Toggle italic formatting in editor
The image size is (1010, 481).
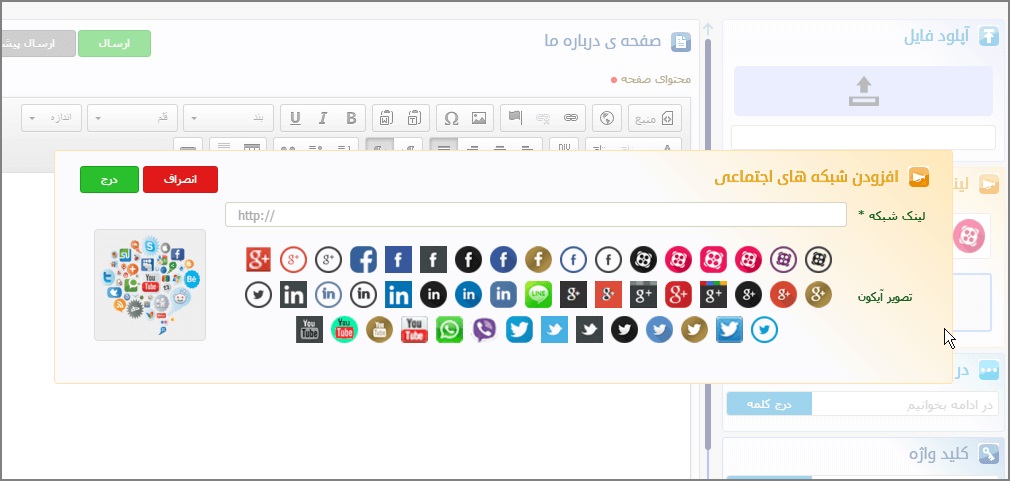(x=322, y=118)
